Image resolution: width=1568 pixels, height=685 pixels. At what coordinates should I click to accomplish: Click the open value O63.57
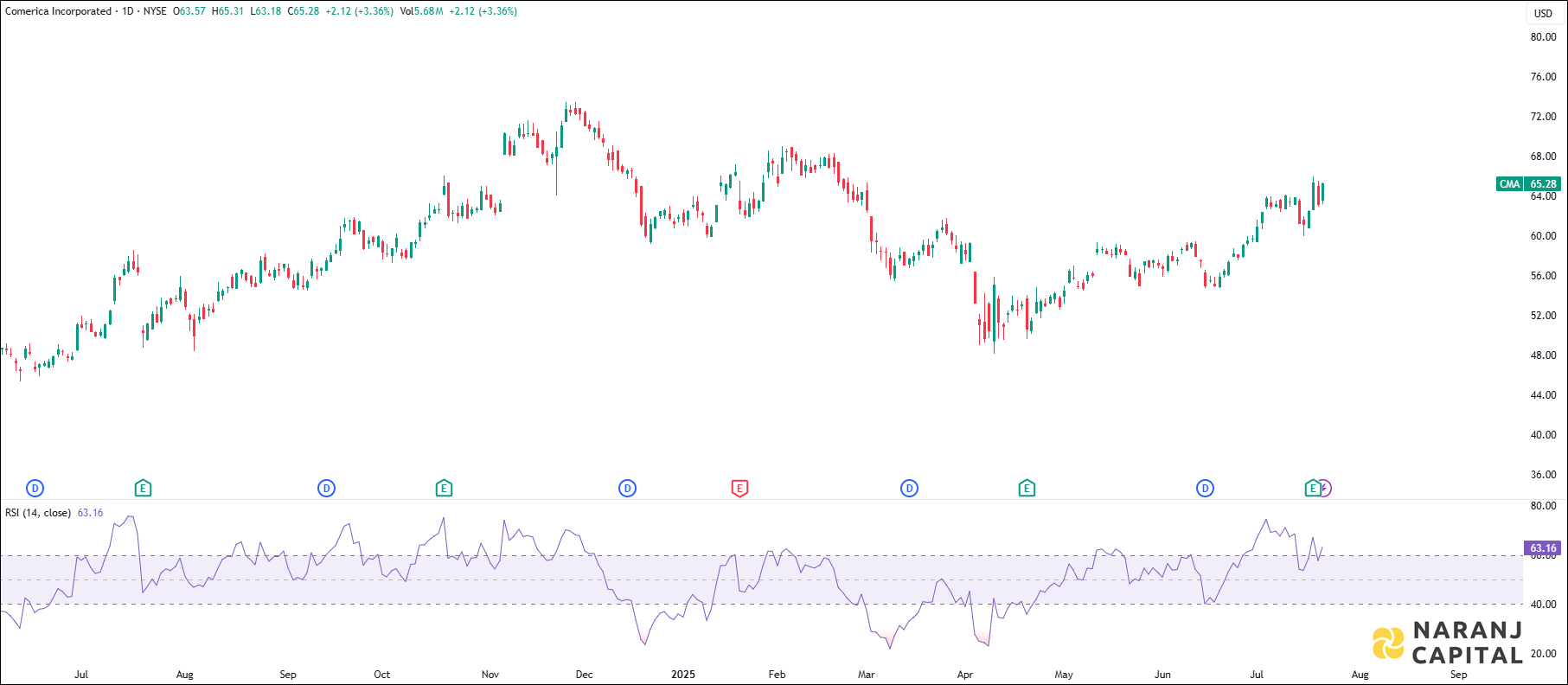pyautogui.click(x=189, y=11)
